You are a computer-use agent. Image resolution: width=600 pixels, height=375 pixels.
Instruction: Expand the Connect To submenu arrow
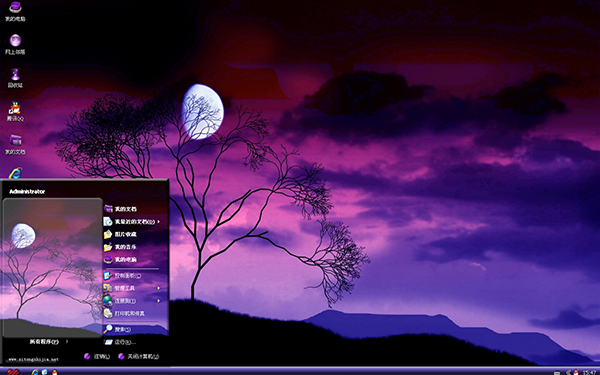point(158,301)
